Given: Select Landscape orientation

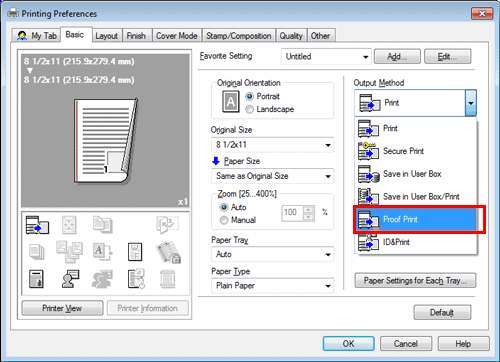Looking at the screenshot, I should [270, 109].
